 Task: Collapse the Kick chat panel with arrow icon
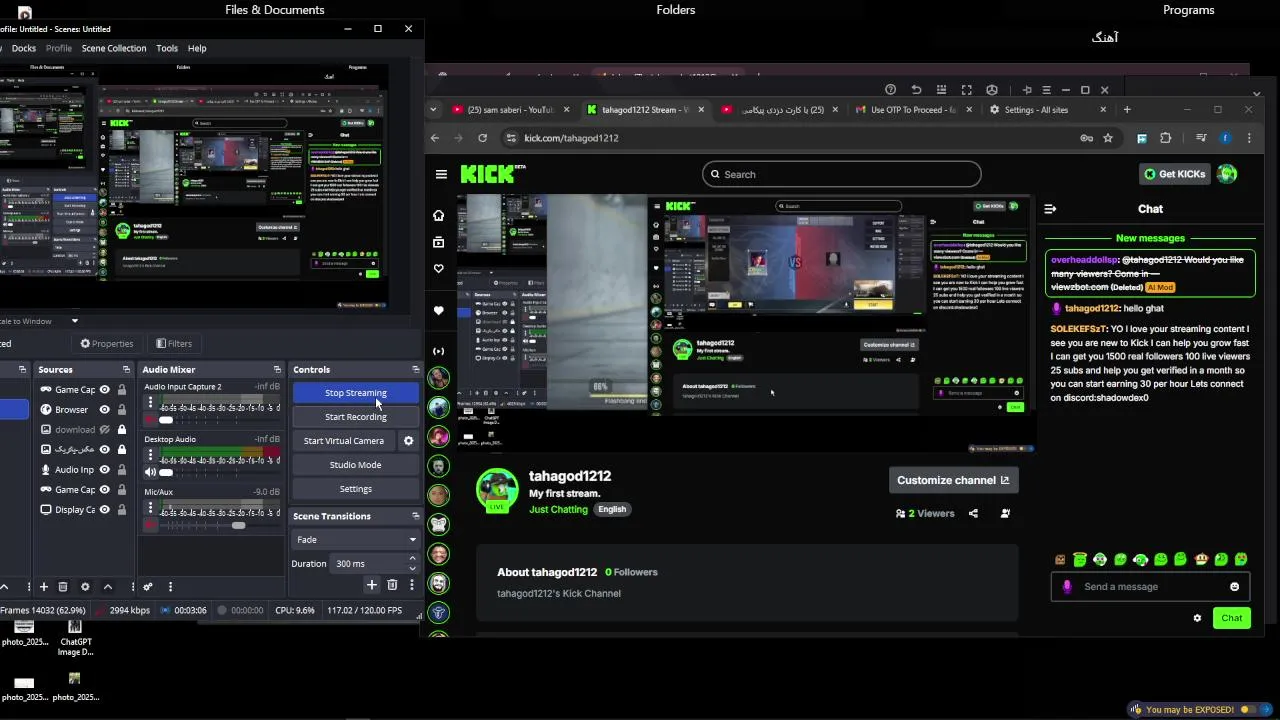tap(1050, 209)
